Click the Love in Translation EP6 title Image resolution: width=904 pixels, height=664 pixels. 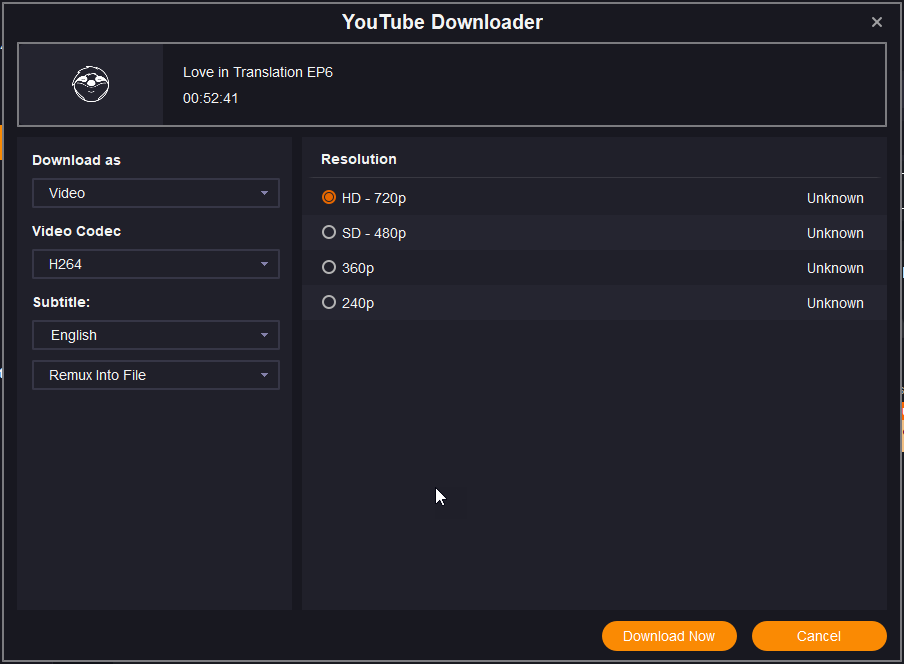pyautogui.click(x=257, y=72)
